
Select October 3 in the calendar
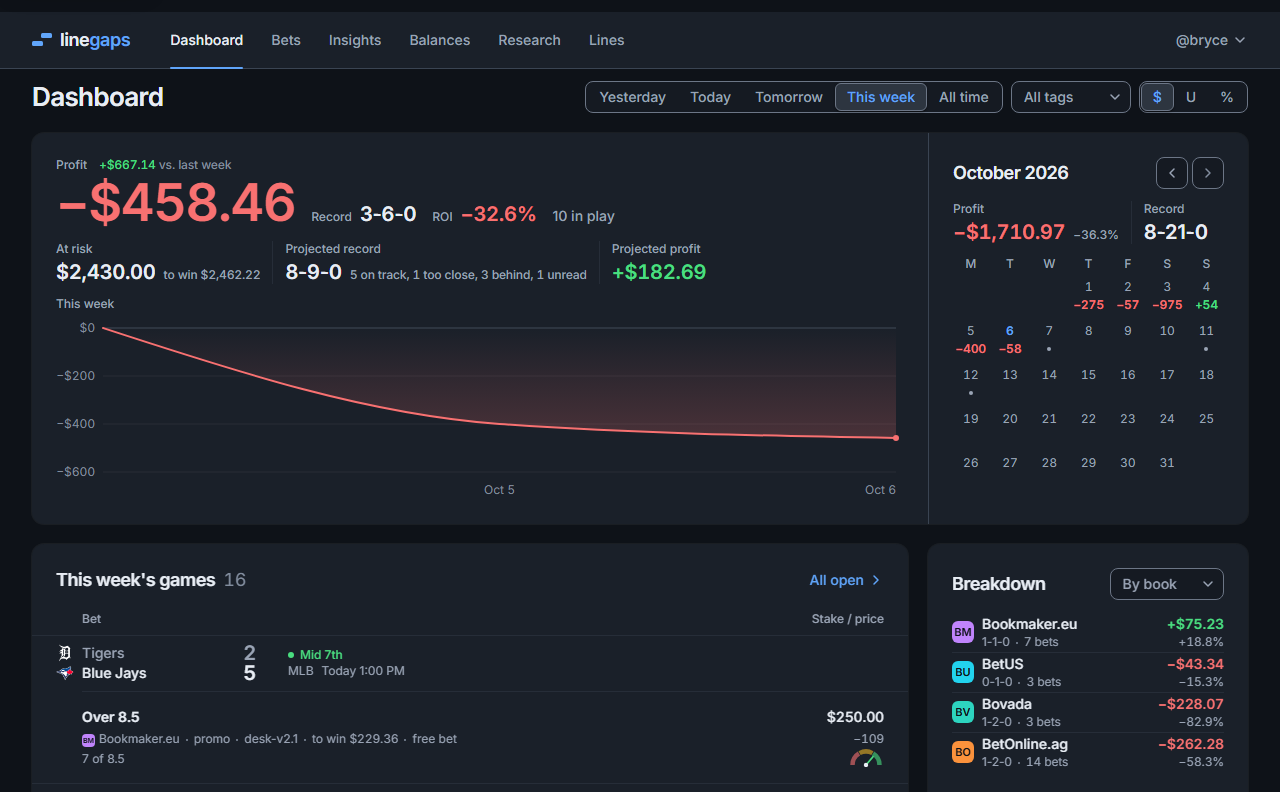click(1167, 295)
